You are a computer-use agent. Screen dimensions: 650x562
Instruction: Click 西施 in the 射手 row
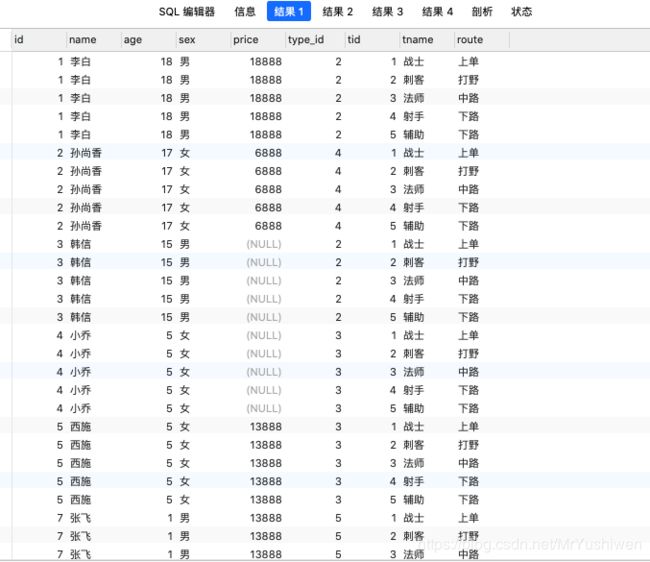(x=80, y=481)
